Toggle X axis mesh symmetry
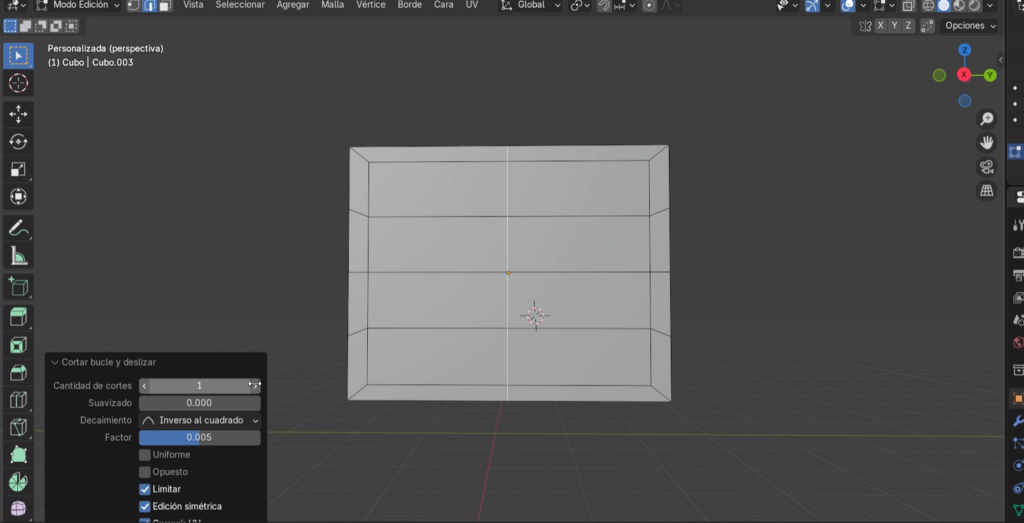 pos(880,25)
